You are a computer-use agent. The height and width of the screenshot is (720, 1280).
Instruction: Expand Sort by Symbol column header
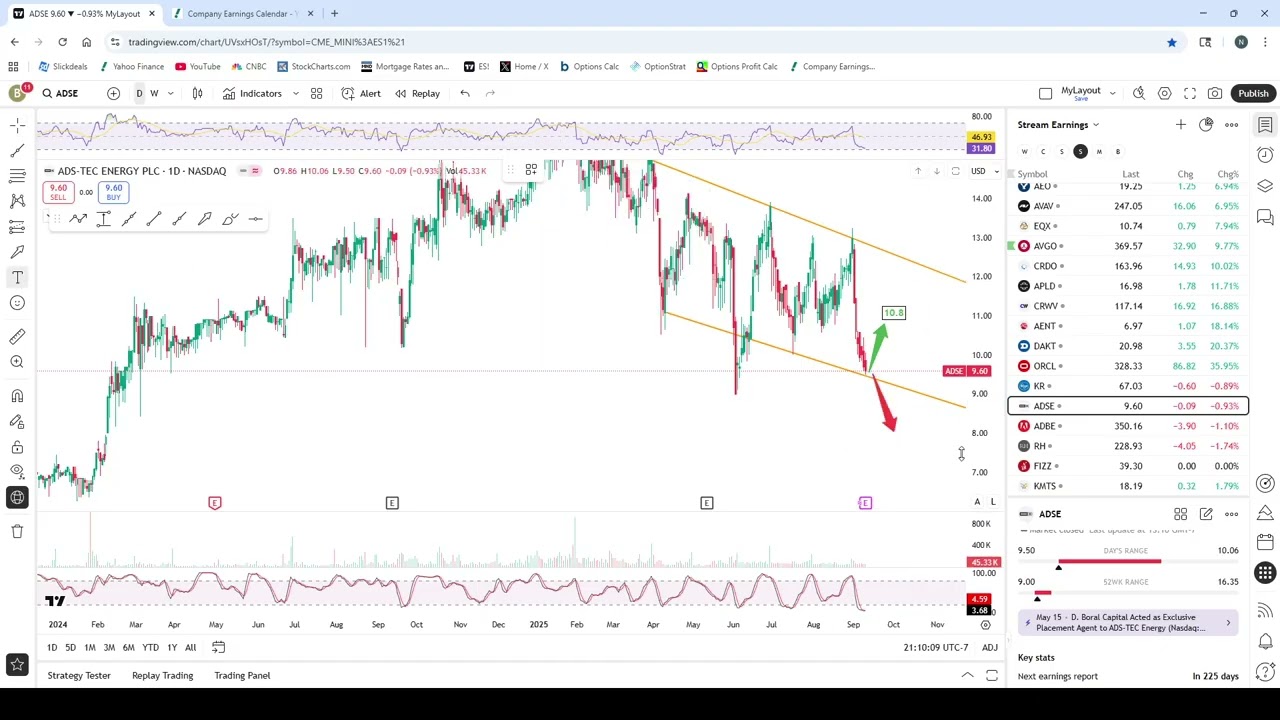click(1032, 174)
